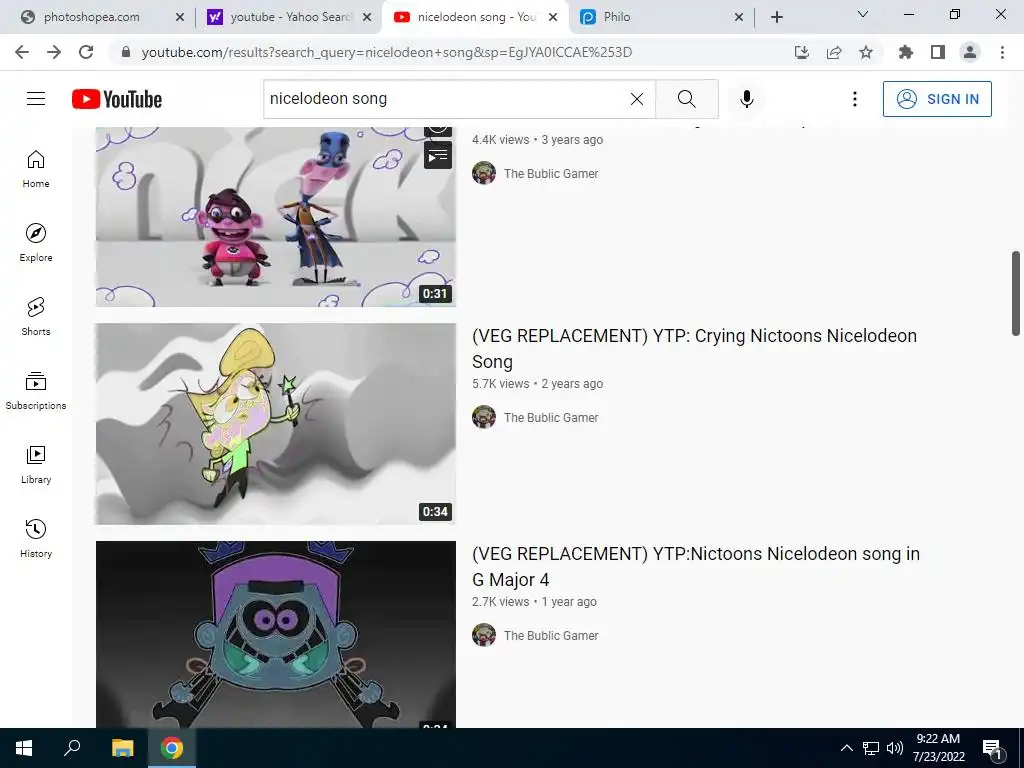The image size is (1024, 768).
Task: Click the browser address bar URL
Action: pos(387,52)
